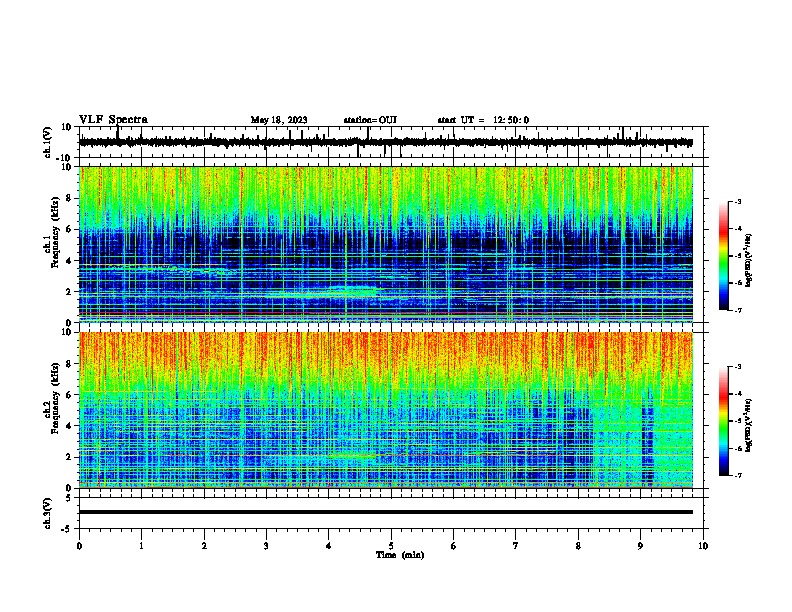Click the "ch.1(V)" axis label
This screenshot has width=792, height=612.
point(48,142)
